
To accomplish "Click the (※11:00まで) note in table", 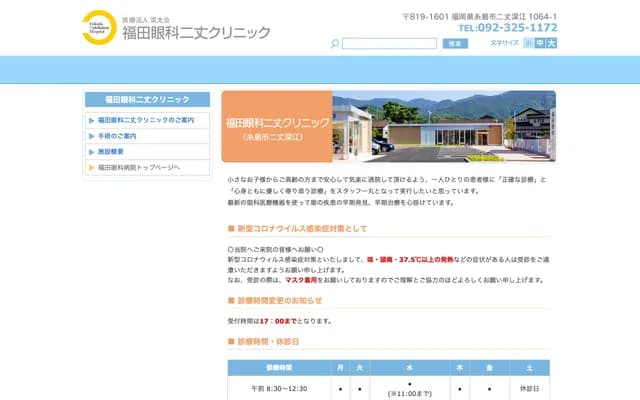I will tap(410, 394).
